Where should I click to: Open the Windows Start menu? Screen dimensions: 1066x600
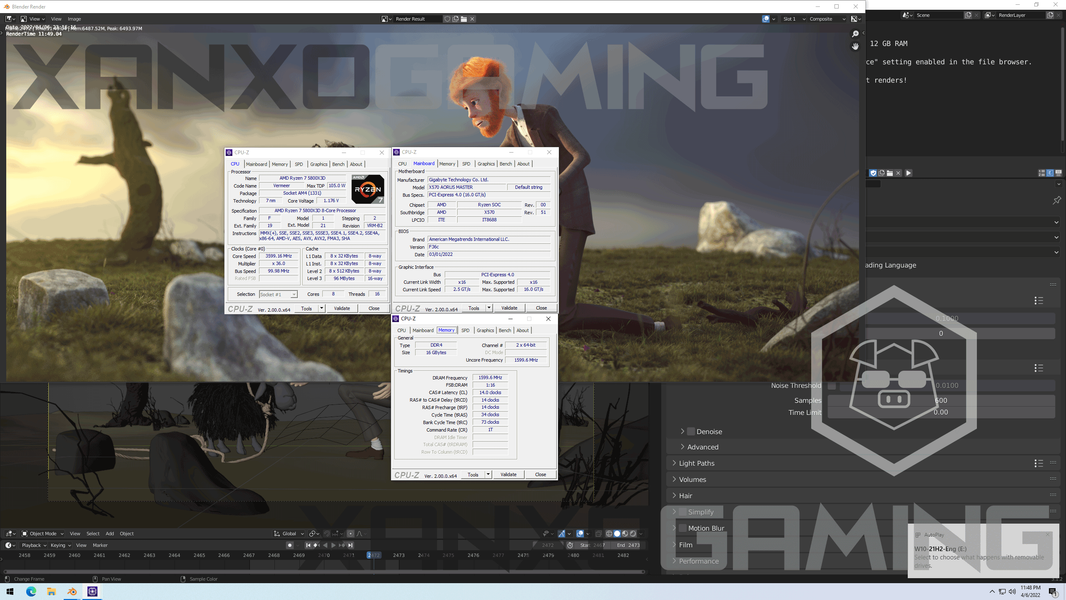coord(10,591)
